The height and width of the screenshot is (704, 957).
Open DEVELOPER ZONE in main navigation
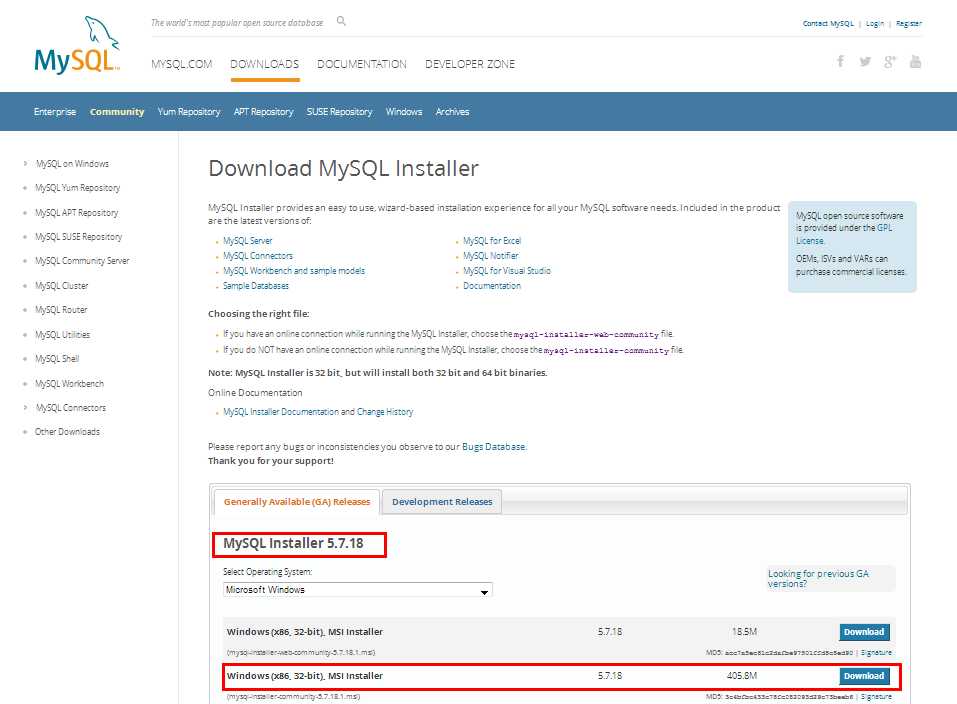[470, 64]
